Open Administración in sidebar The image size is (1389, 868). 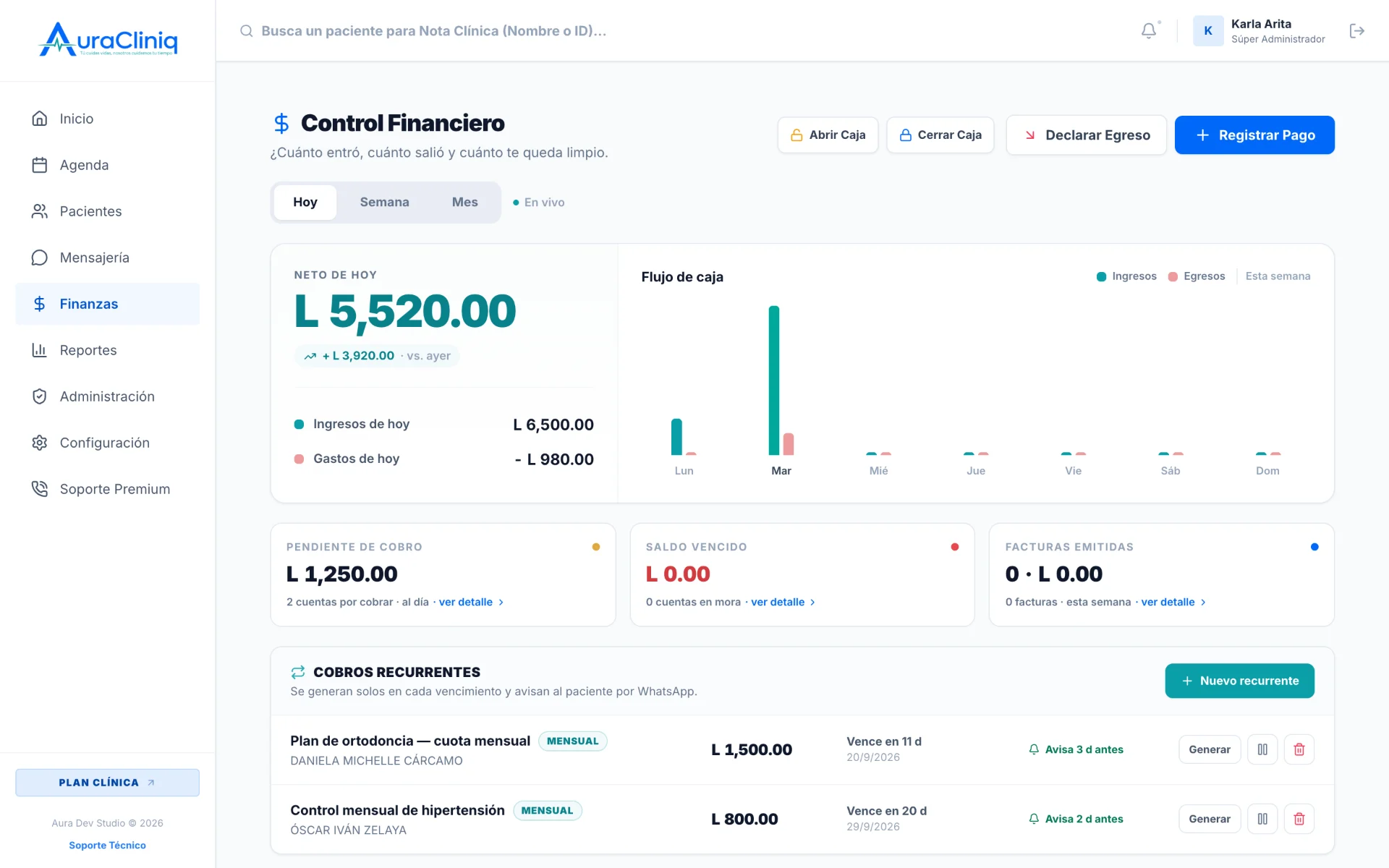click(x=107, y=396)
